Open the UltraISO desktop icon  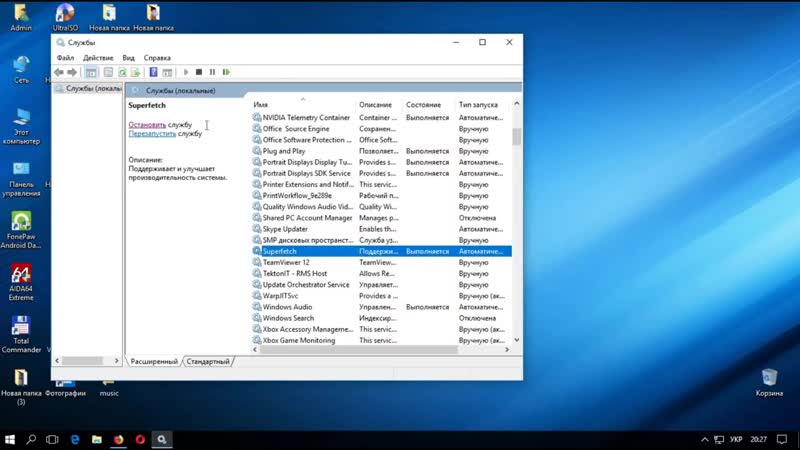click(65, 17)
